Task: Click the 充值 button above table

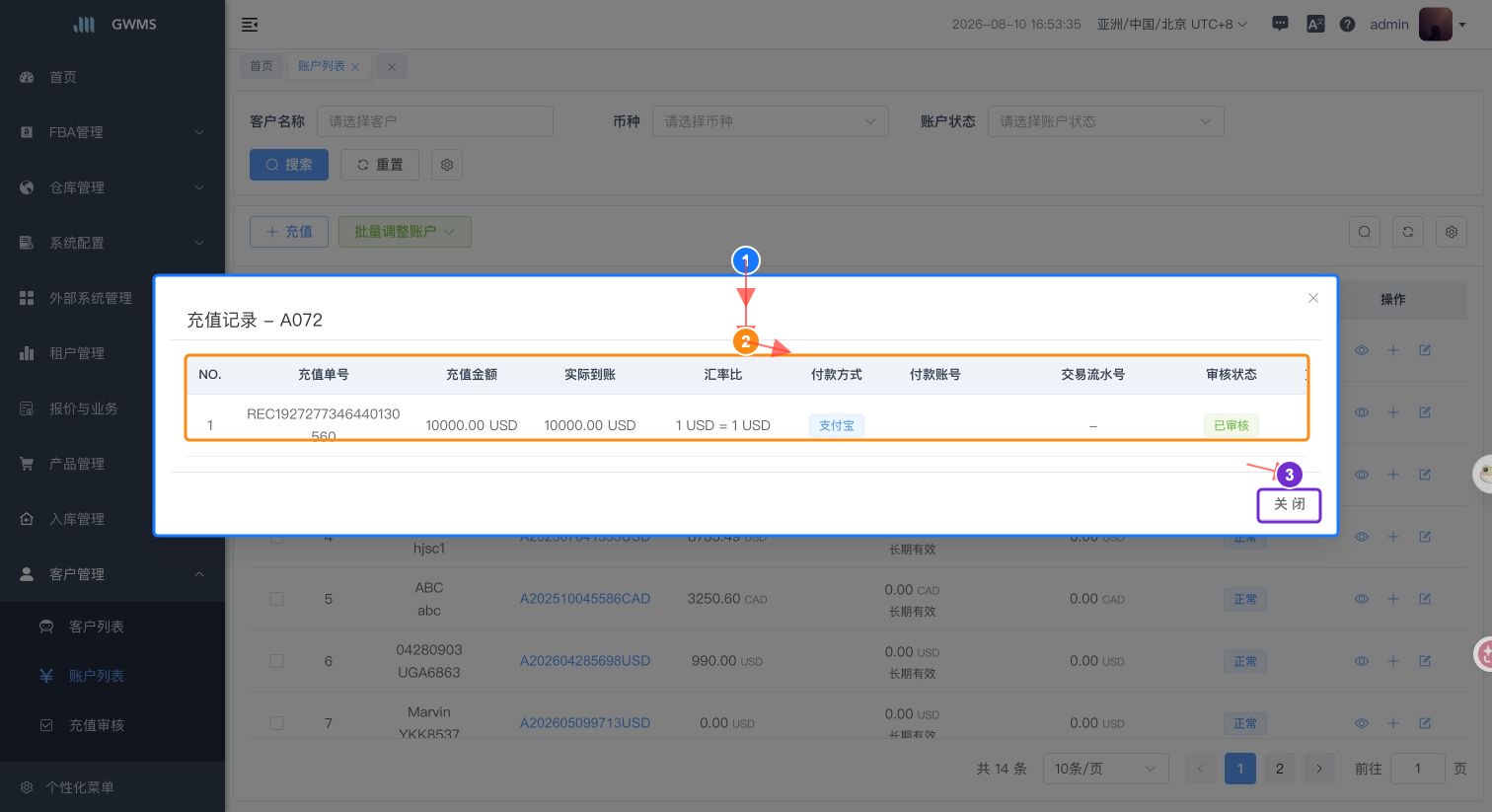Action: click(x=289, y=232)
